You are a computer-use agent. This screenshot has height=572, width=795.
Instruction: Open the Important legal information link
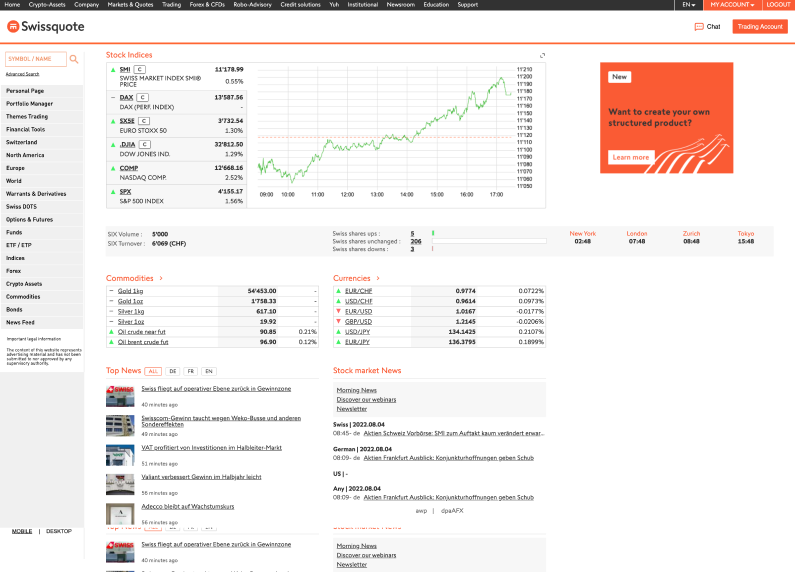click(x=34, y=339)
